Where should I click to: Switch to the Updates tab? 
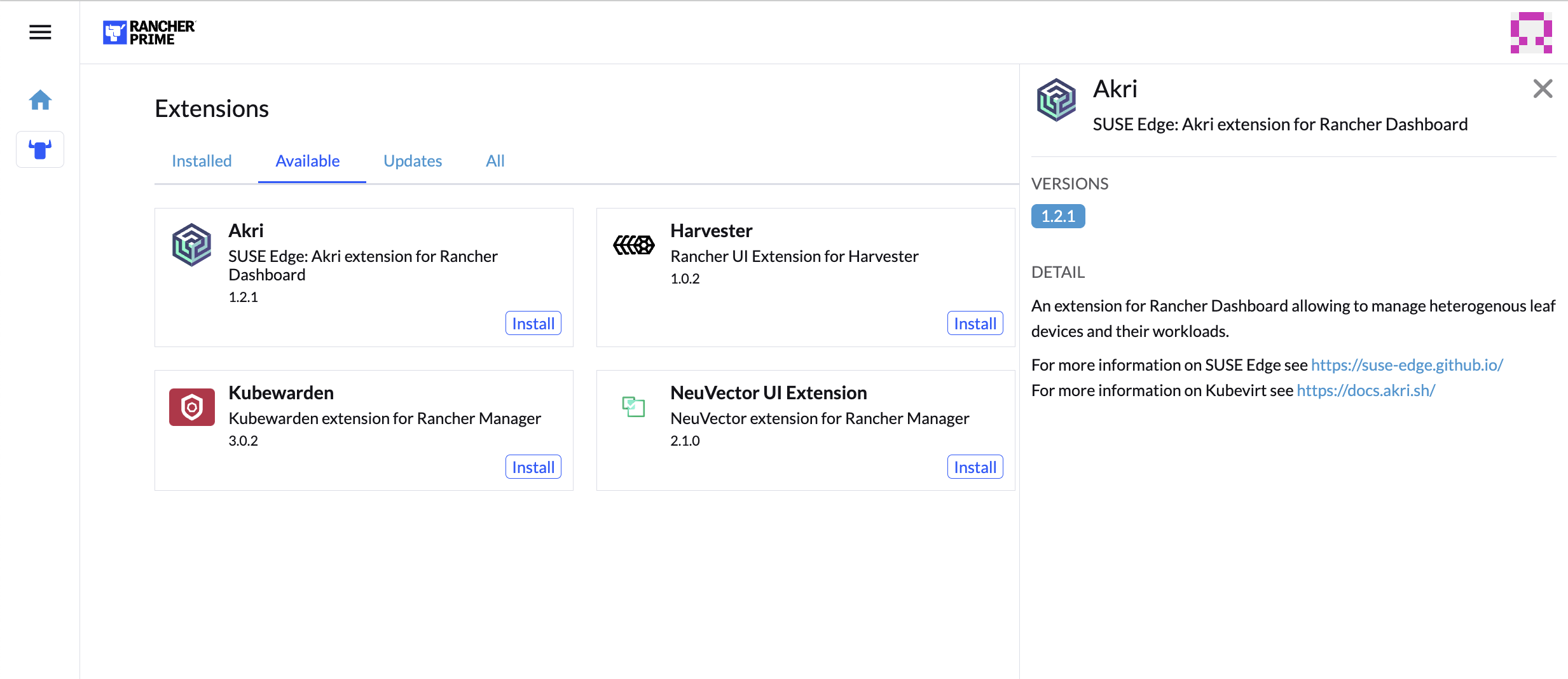tap(413, 161)
